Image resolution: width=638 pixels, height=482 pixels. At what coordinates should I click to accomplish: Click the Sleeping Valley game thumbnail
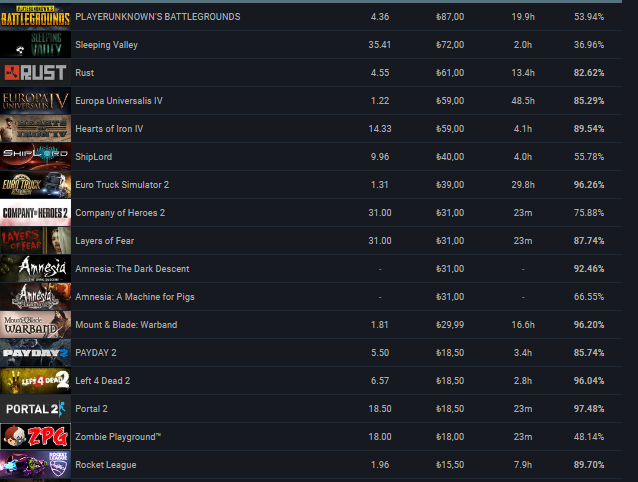click(x=35, y=45)
